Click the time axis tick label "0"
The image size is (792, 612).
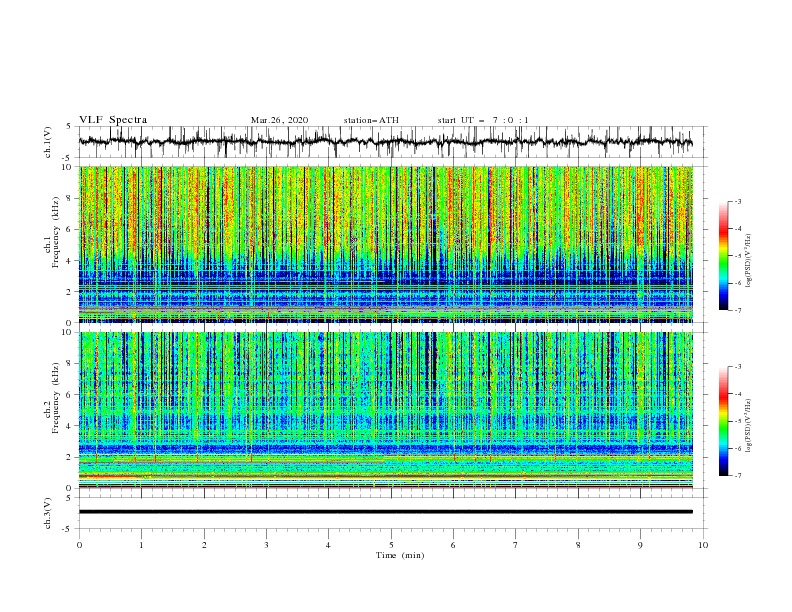[x=79, y=545]
